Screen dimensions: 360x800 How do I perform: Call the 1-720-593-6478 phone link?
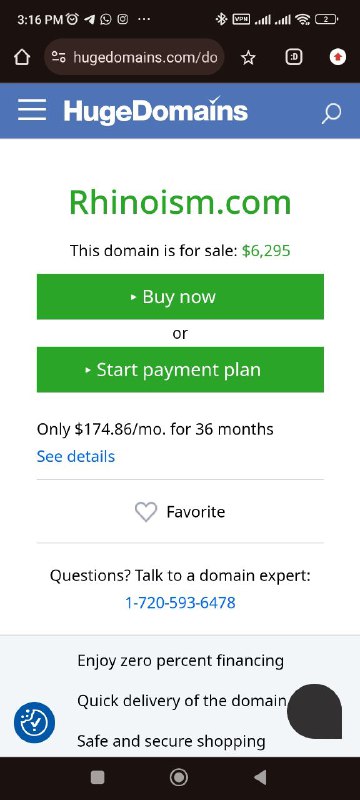pyautogui.click(x=180, y=603)
